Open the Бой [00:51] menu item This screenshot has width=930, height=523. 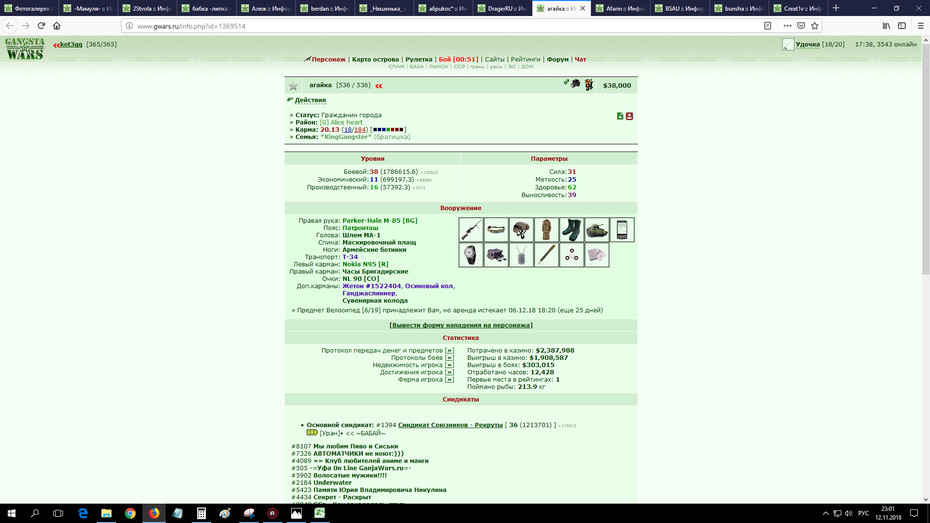pos(458,59)
